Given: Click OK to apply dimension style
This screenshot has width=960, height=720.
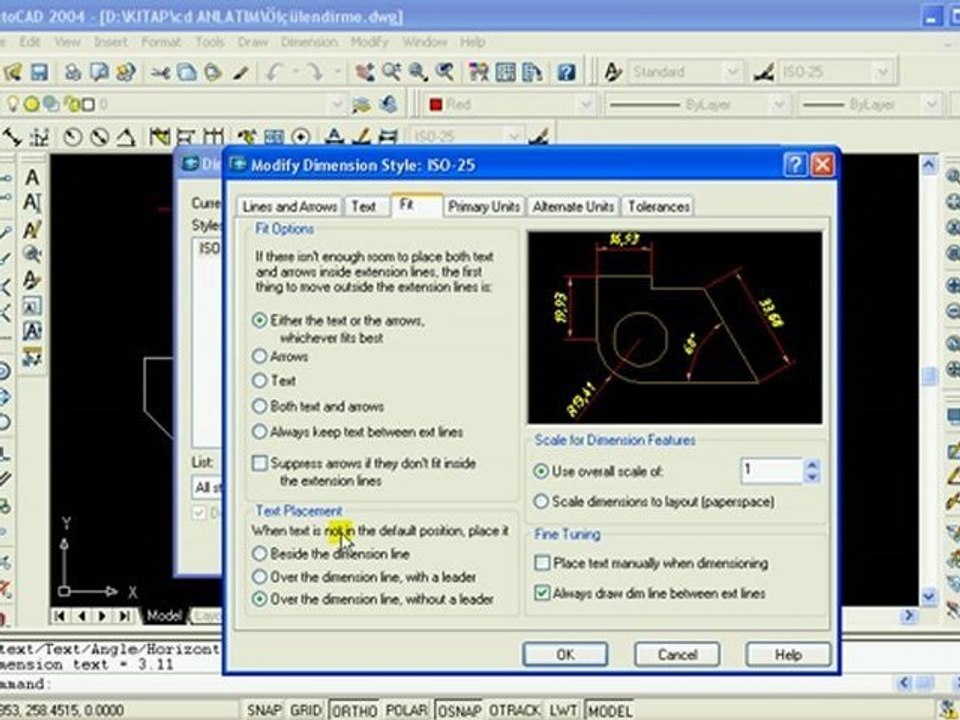Looking at the screenshot, I should (x=565, y=654).
